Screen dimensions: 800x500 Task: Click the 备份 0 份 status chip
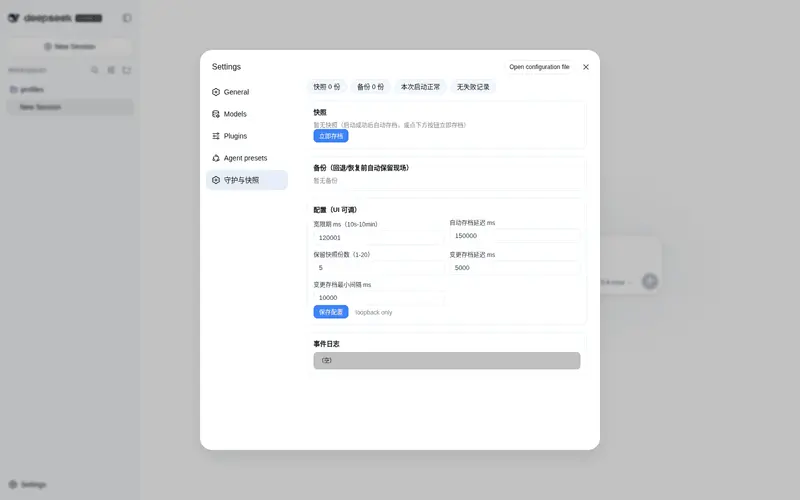[x=370, y=87]
